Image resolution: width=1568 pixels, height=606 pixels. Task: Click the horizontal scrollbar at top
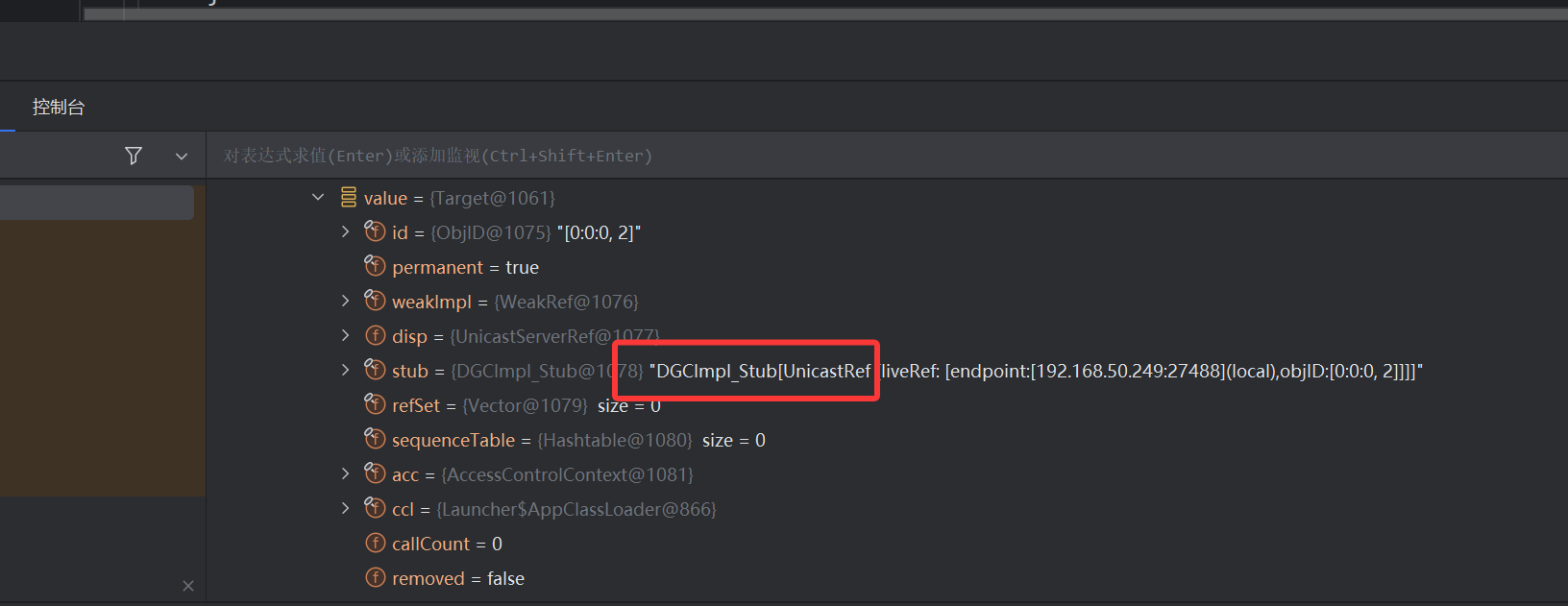coord(769,13)
